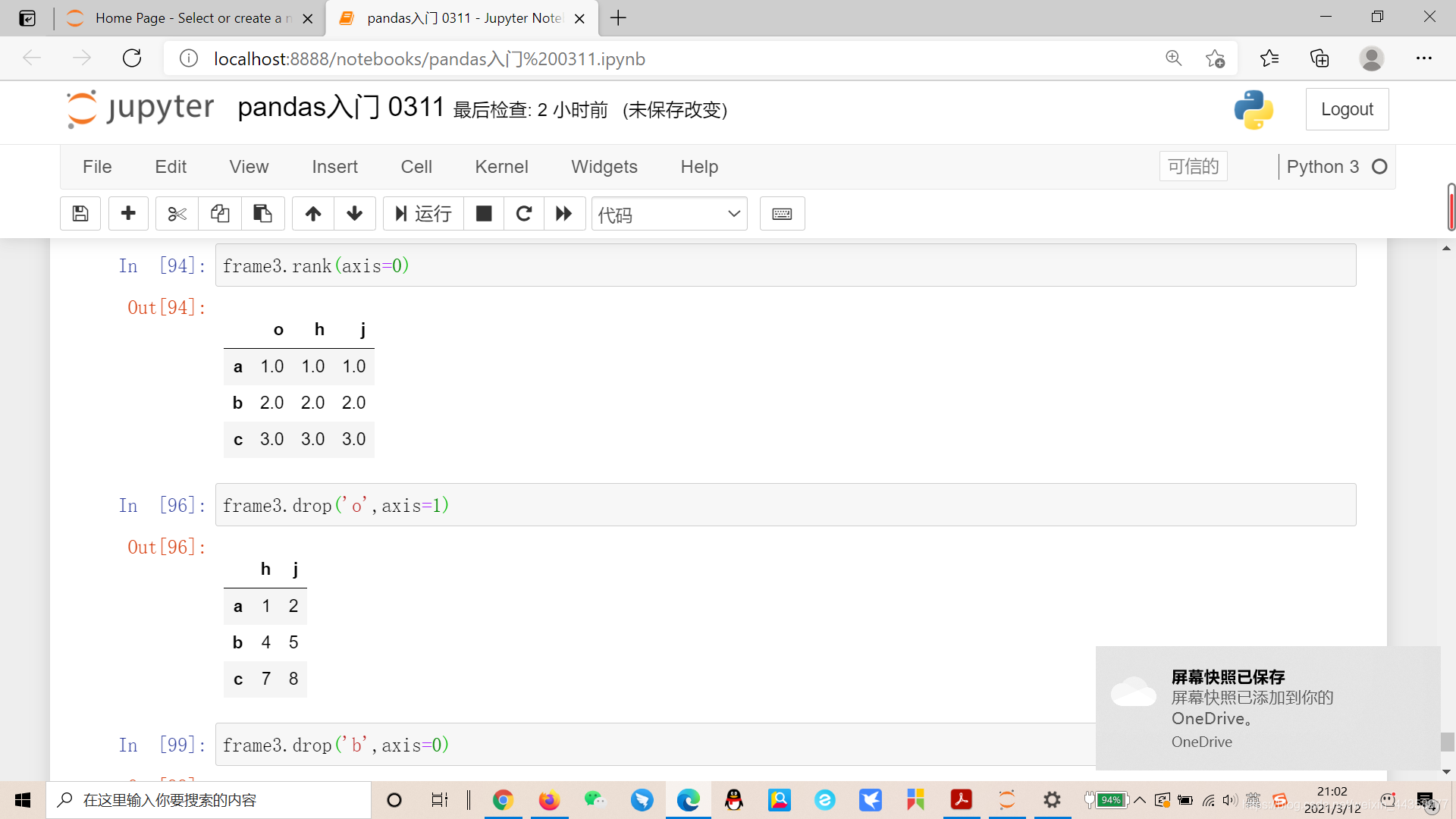The width and height of the screenshot is (1456, 819).
Task: Click the Python 3 kernel indicator
Action: coord(1323,166)
